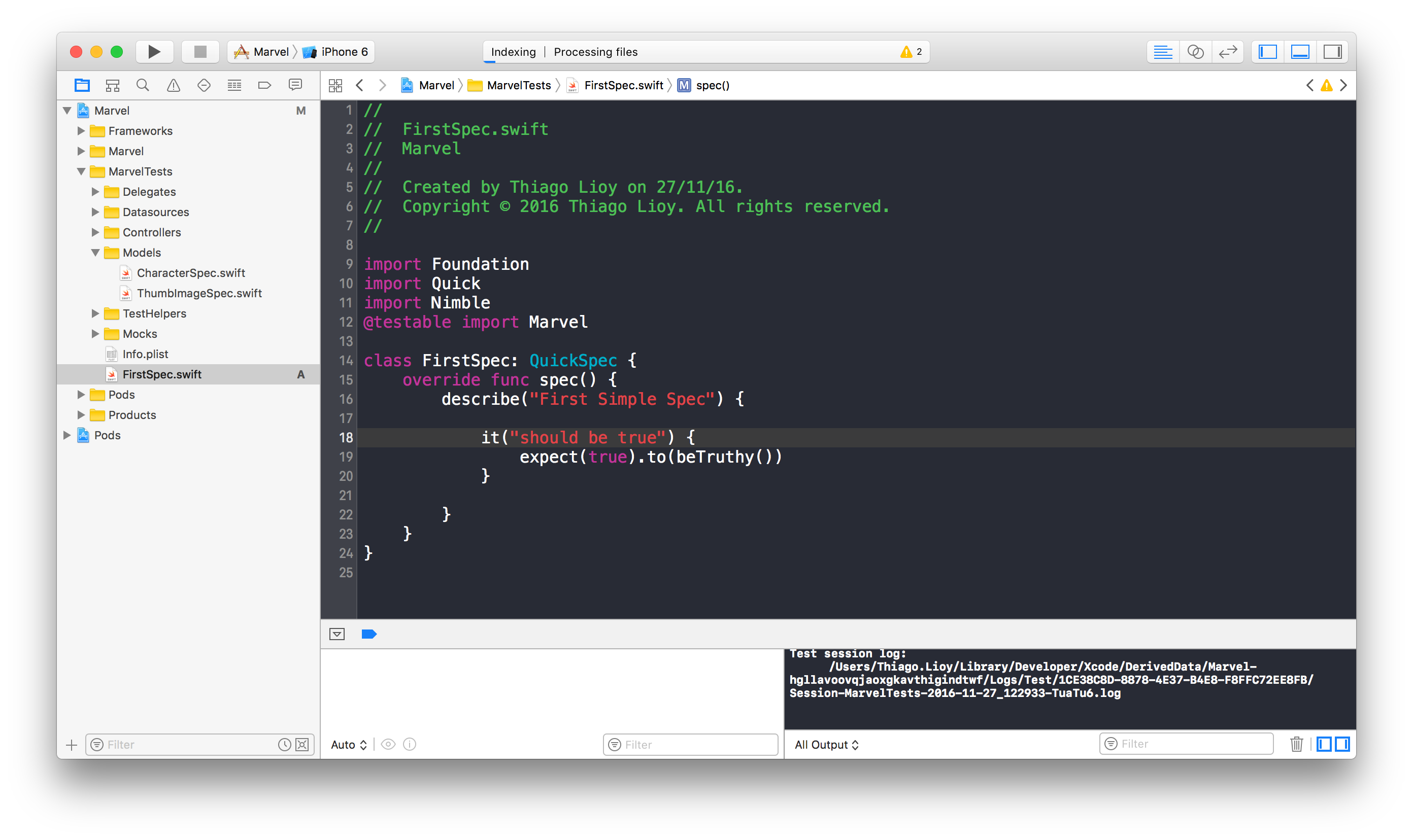Open the Test navigator
This screenshot has width=1413, height=840.
[x=204, y=85]
